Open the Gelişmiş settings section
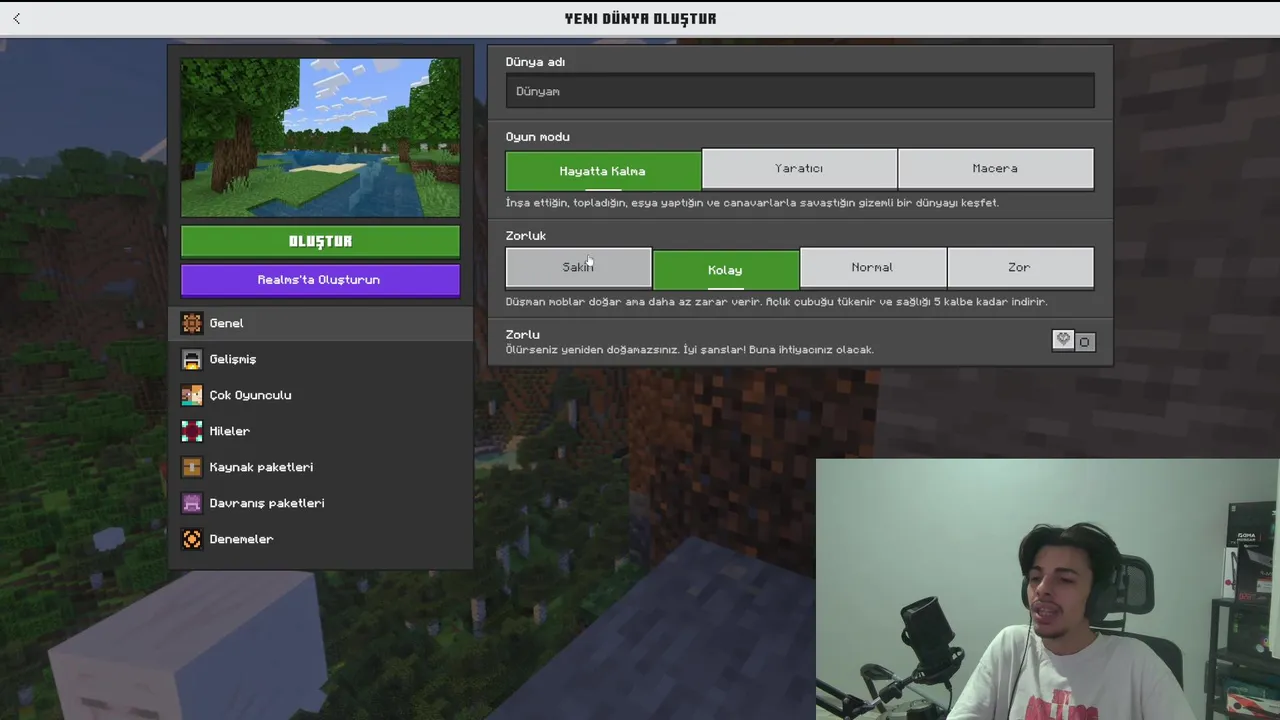This screenshot has width=1280, height=720. [321, 359]
